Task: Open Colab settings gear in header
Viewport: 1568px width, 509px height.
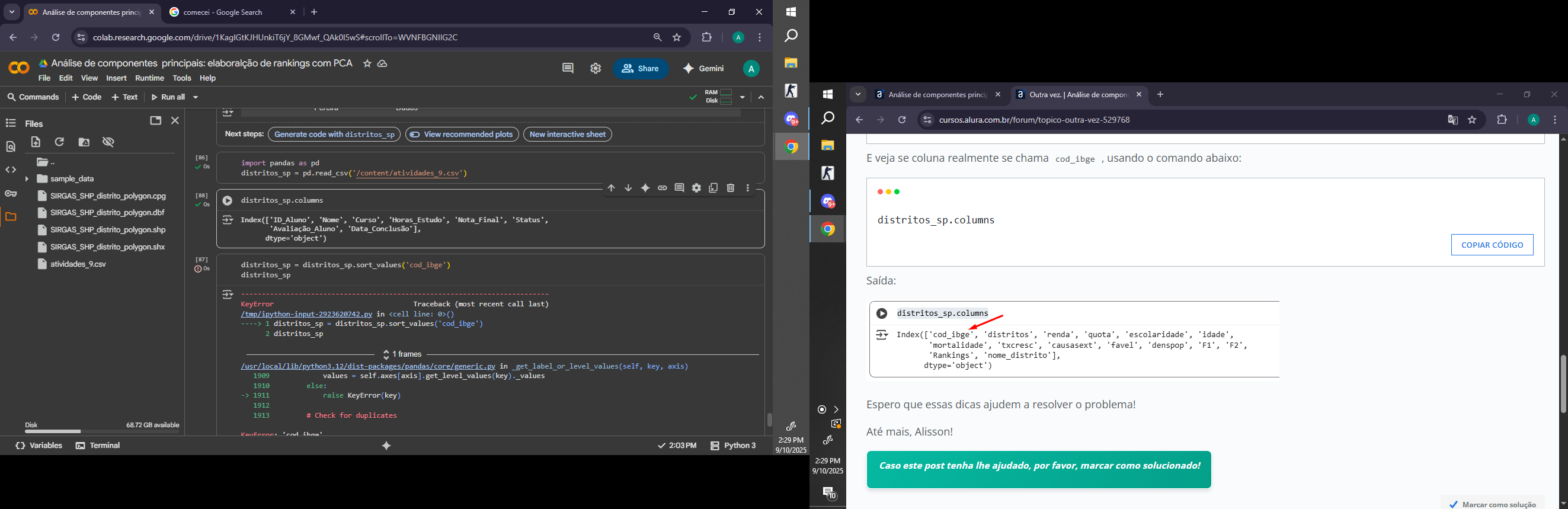Action: 596,69
